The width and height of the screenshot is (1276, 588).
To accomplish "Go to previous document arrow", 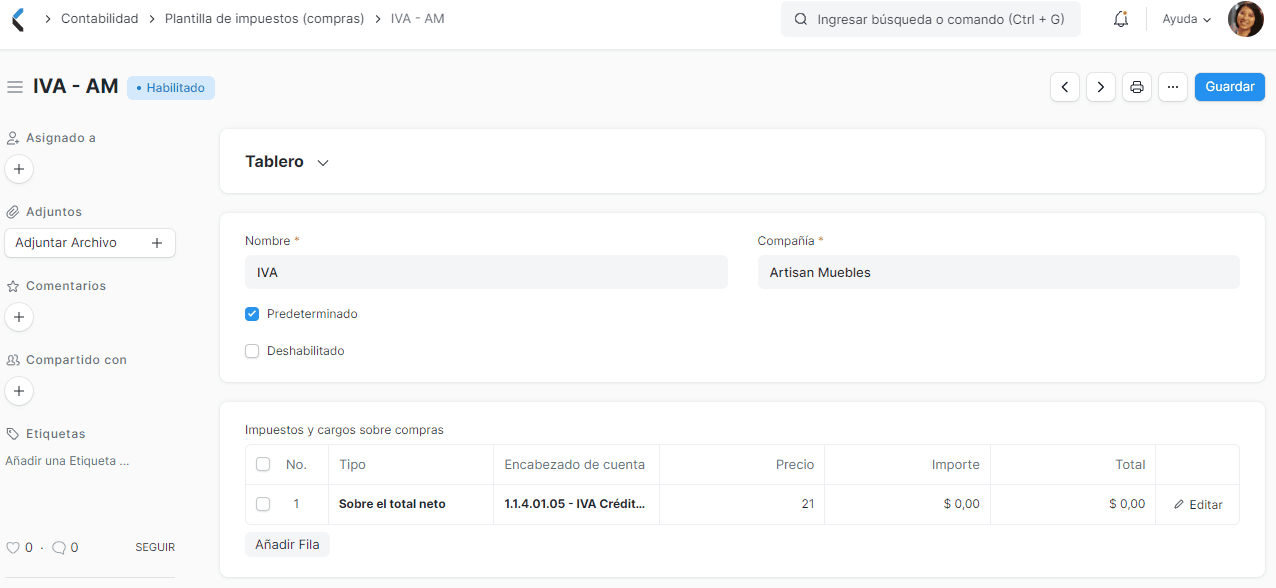I will point(1065,87).
